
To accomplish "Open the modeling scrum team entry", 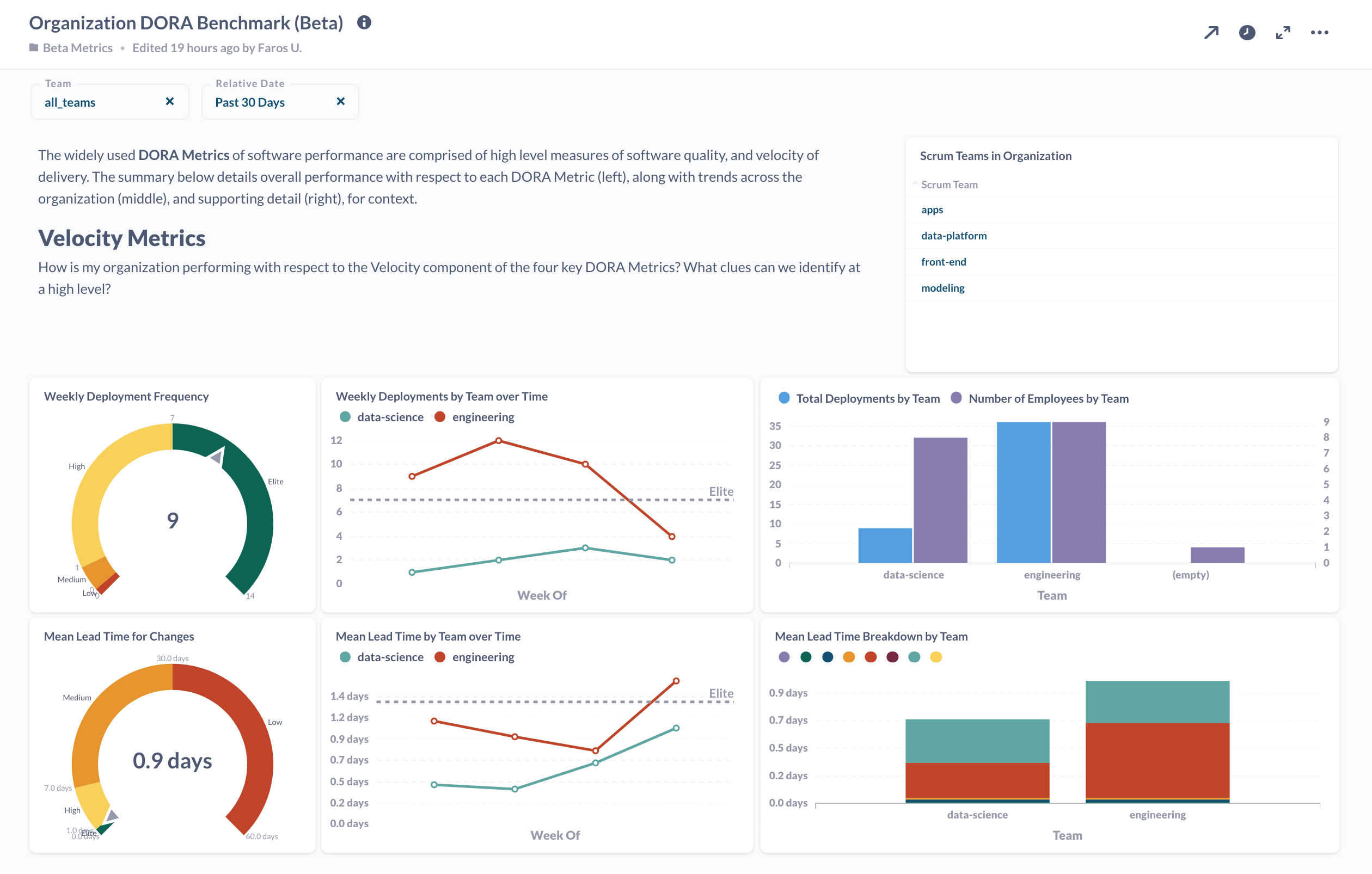I will pos(942,288).
